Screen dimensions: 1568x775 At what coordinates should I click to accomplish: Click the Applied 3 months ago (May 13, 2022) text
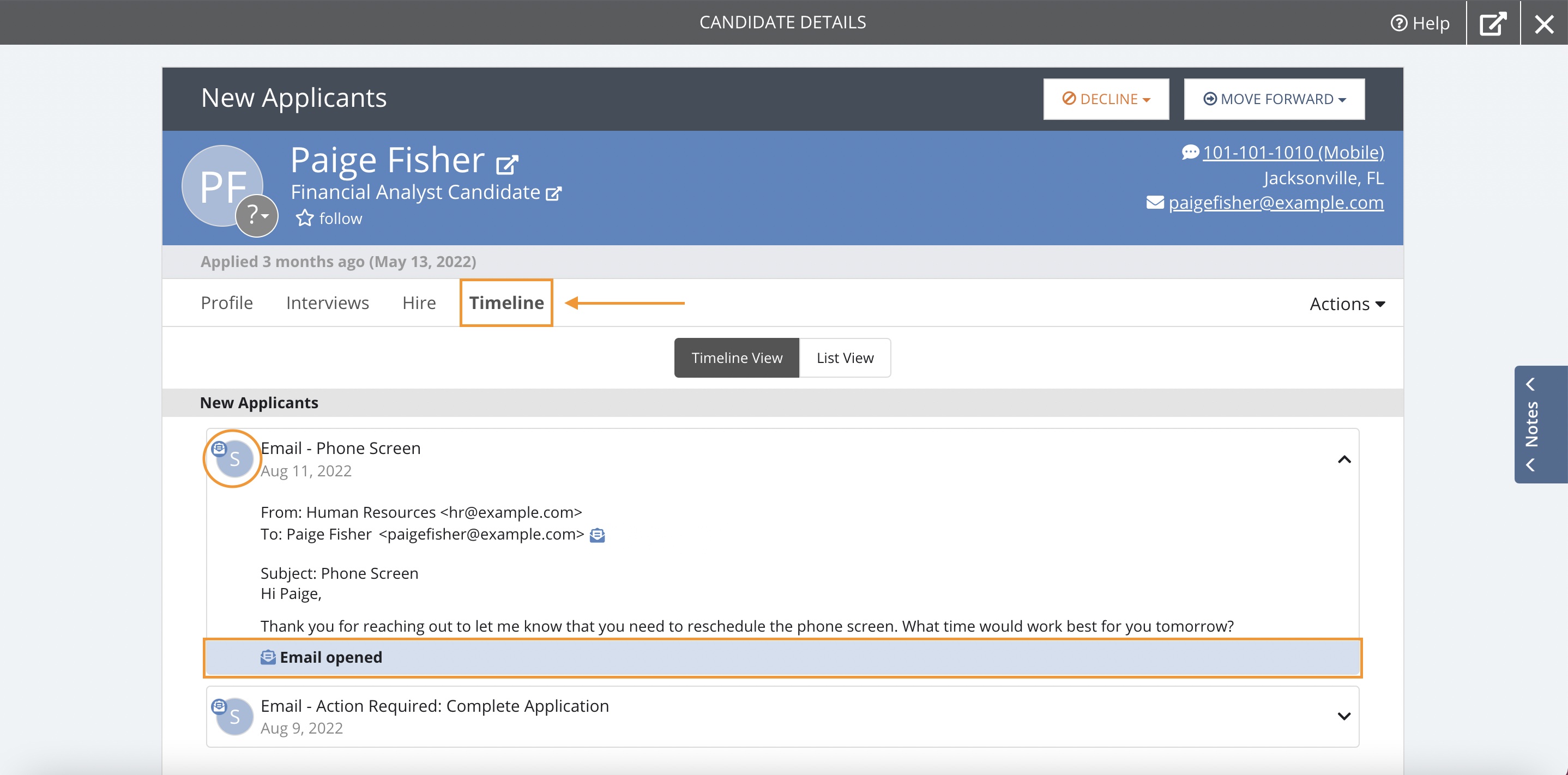click(x=339, y=262)
